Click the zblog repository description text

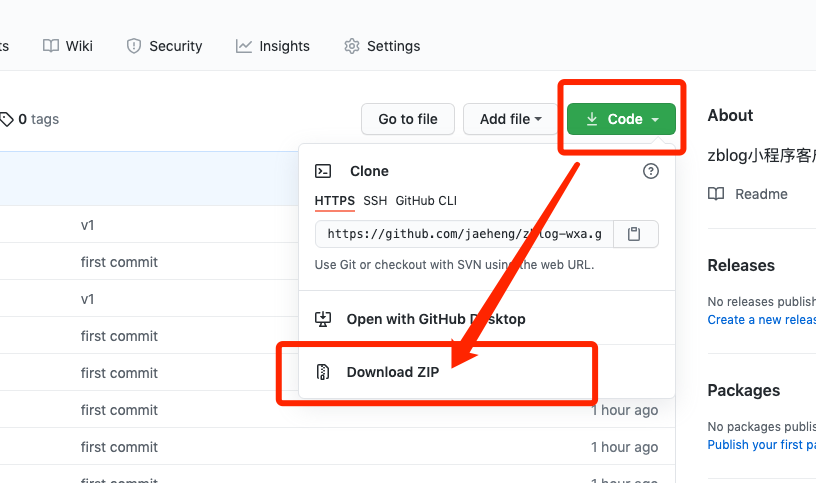(x=761, y=156)
